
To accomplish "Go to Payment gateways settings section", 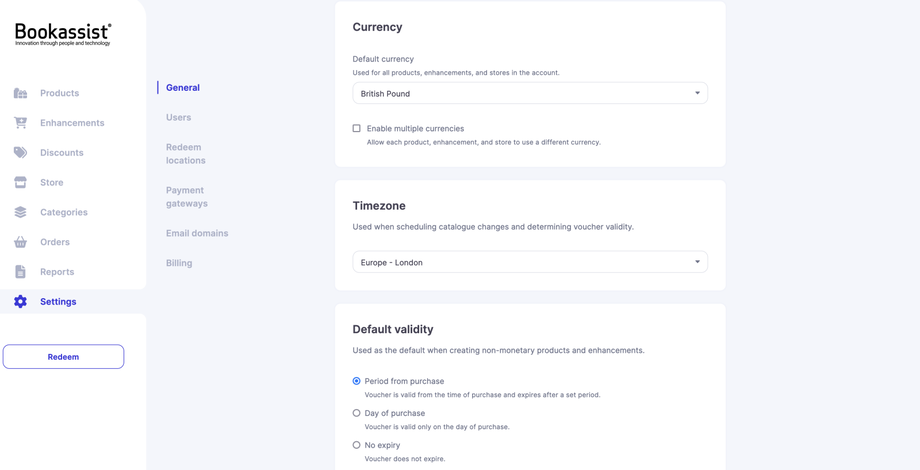I will [x=186, y=197].
